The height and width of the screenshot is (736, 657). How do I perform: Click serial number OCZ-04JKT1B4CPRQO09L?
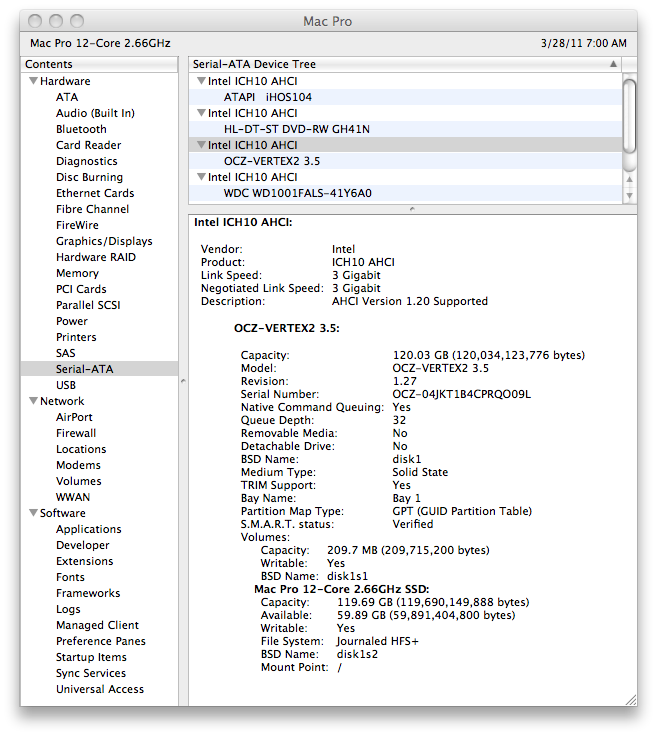pyautogui.click(x=461, y=394)
